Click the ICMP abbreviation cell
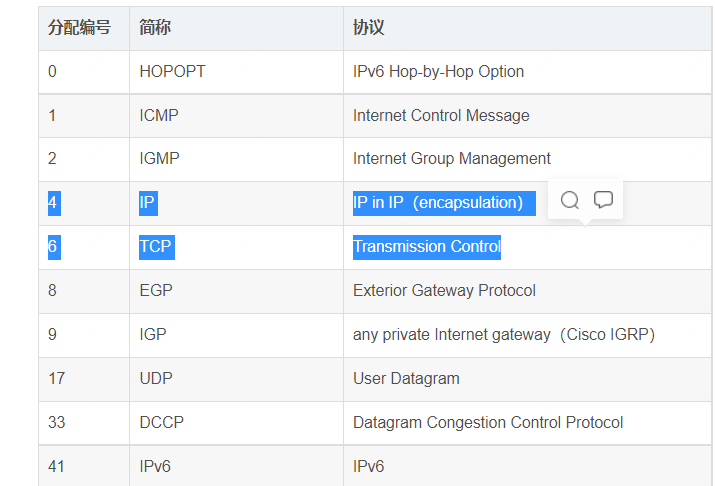This screenshot has width=715, height=486. tap(159, 116)
